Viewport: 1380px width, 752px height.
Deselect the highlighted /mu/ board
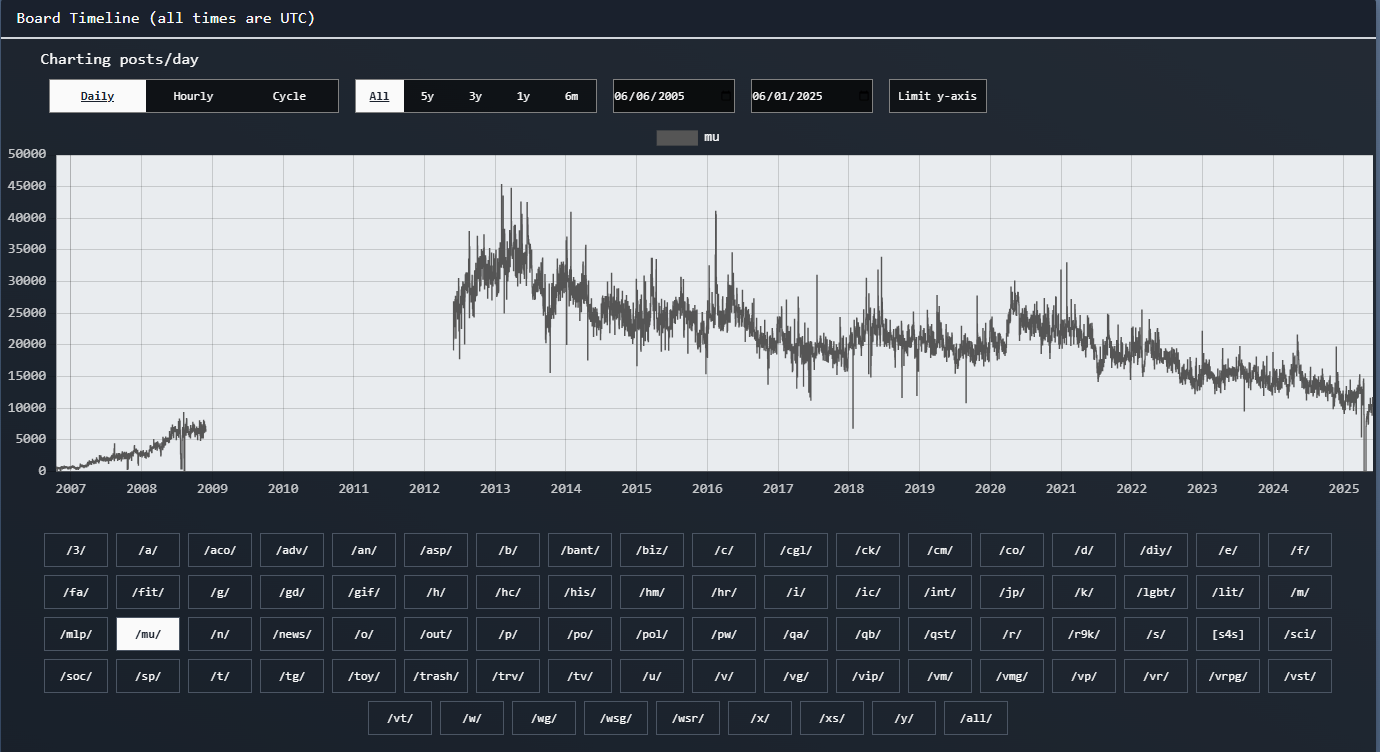point(148,634)
